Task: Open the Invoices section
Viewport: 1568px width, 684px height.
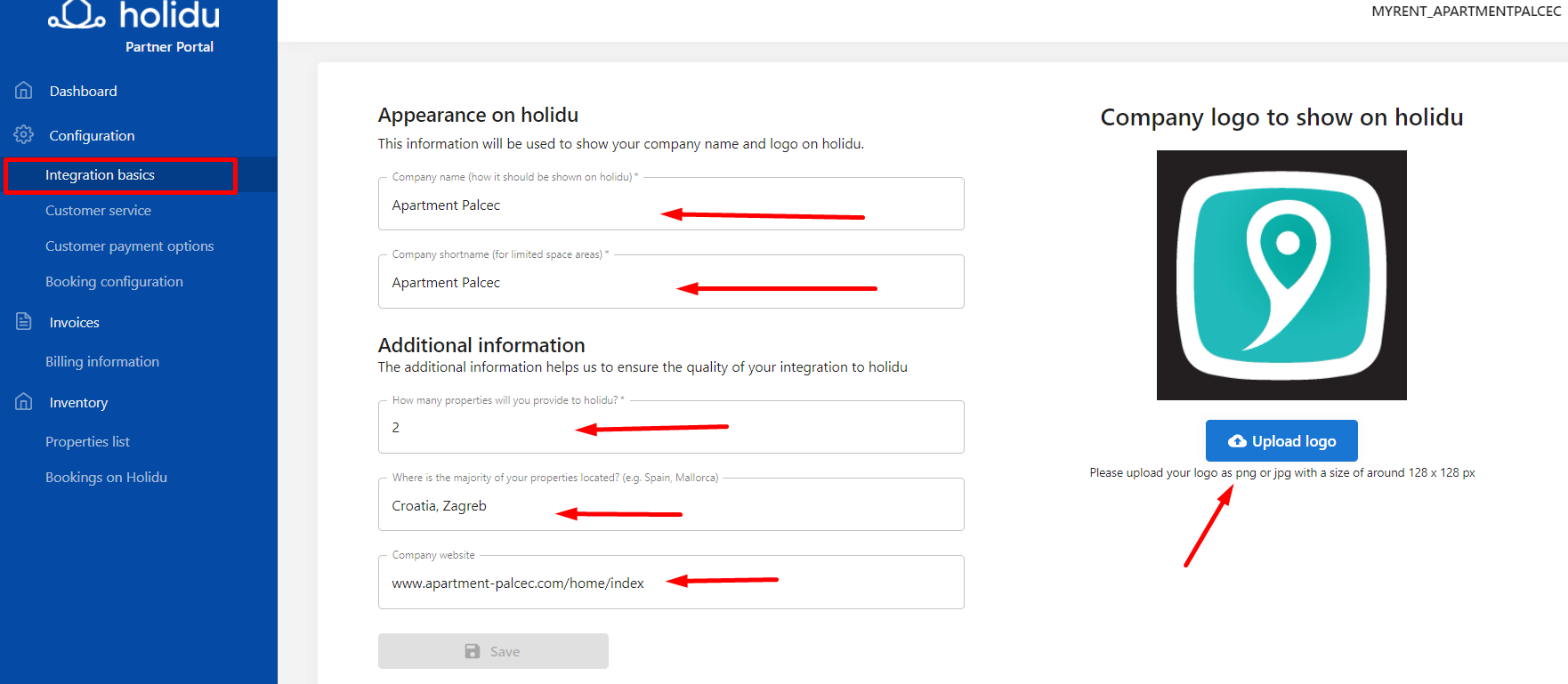Action: point(74,322)
